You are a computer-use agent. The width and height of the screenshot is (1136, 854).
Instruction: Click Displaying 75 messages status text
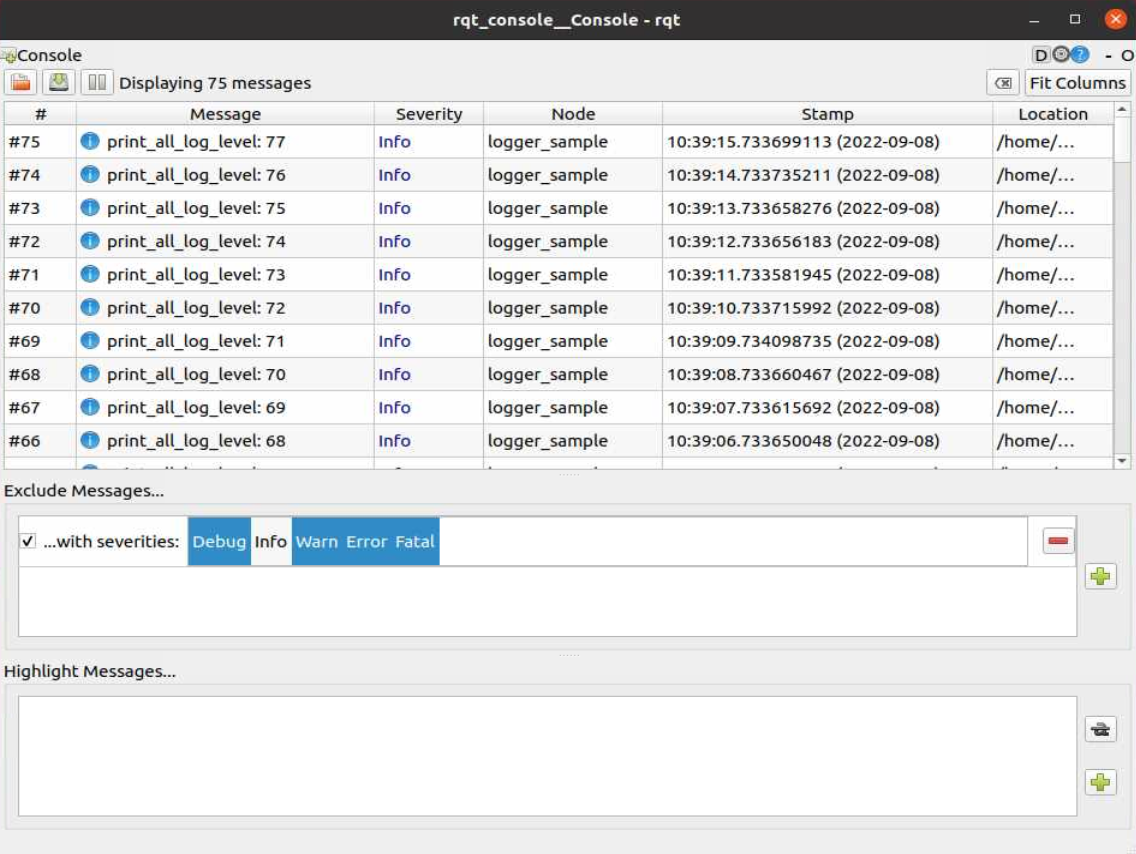pos(214,83)
